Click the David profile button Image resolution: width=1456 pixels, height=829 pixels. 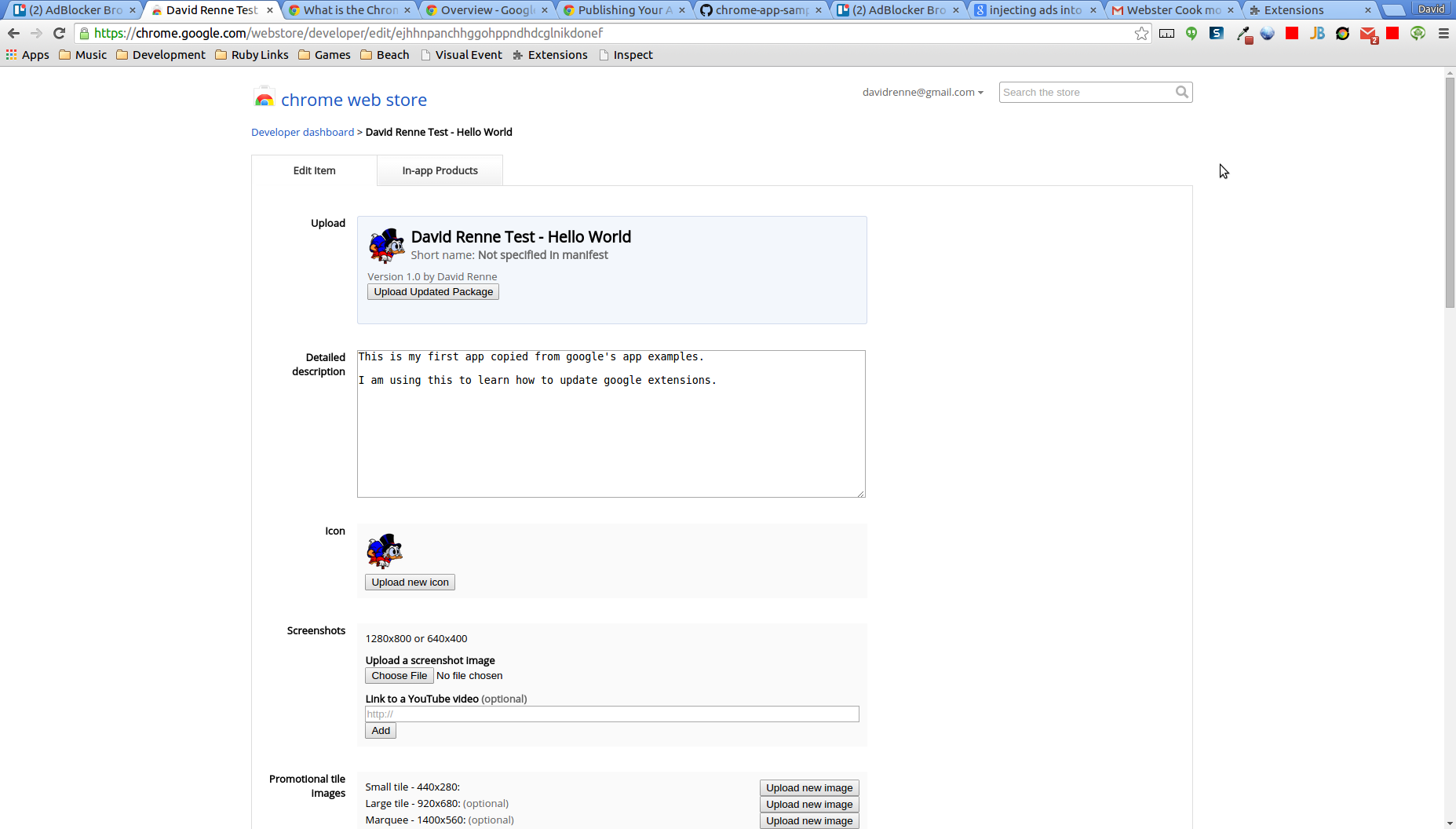pos(1431,9)
